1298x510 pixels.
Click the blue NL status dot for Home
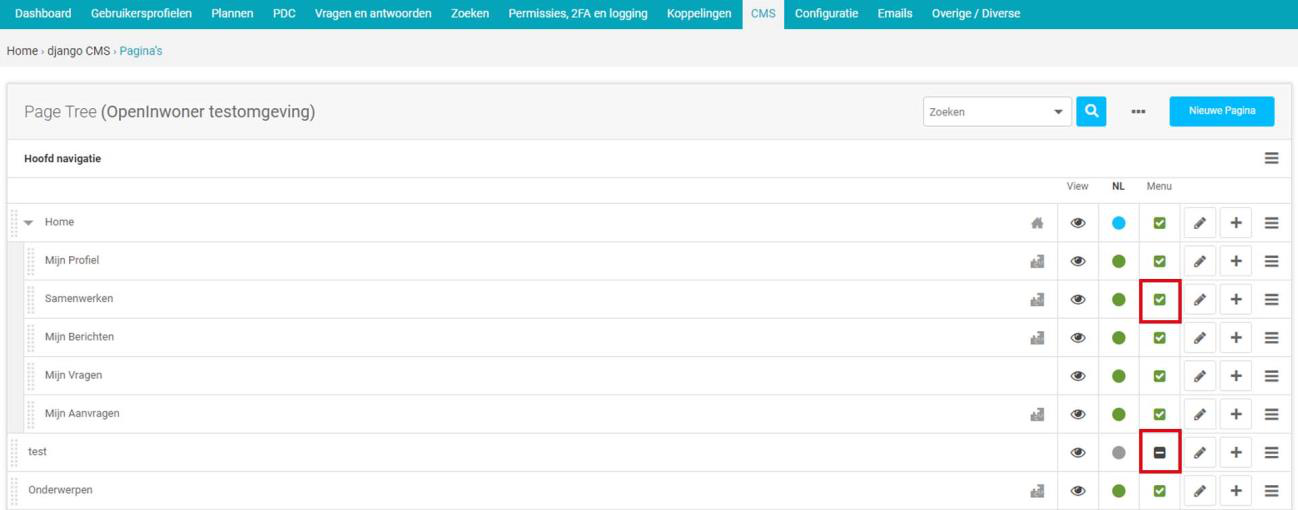pos(1118,223)
